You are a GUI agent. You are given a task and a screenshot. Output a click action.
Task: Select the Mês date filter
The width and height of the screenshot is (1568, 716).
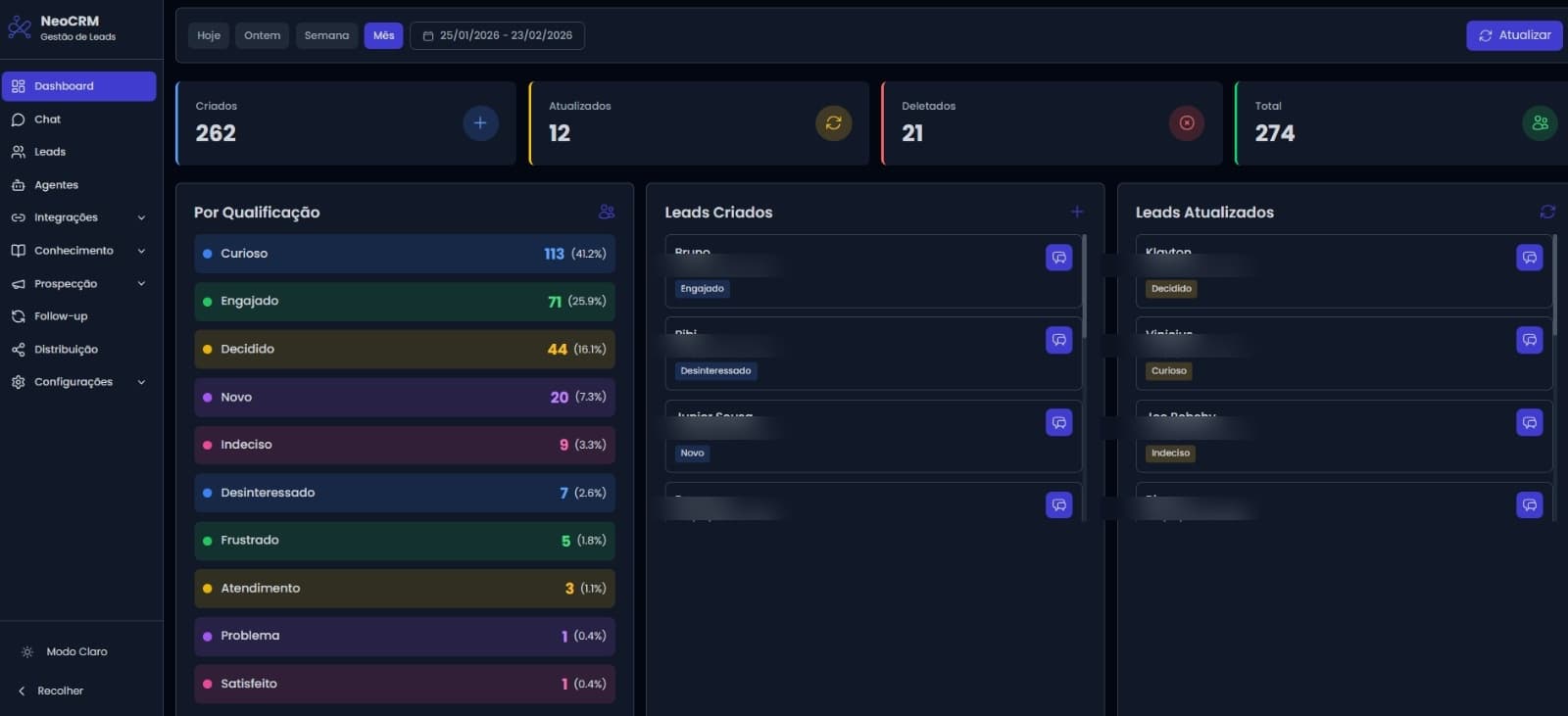tap(383, 35)
